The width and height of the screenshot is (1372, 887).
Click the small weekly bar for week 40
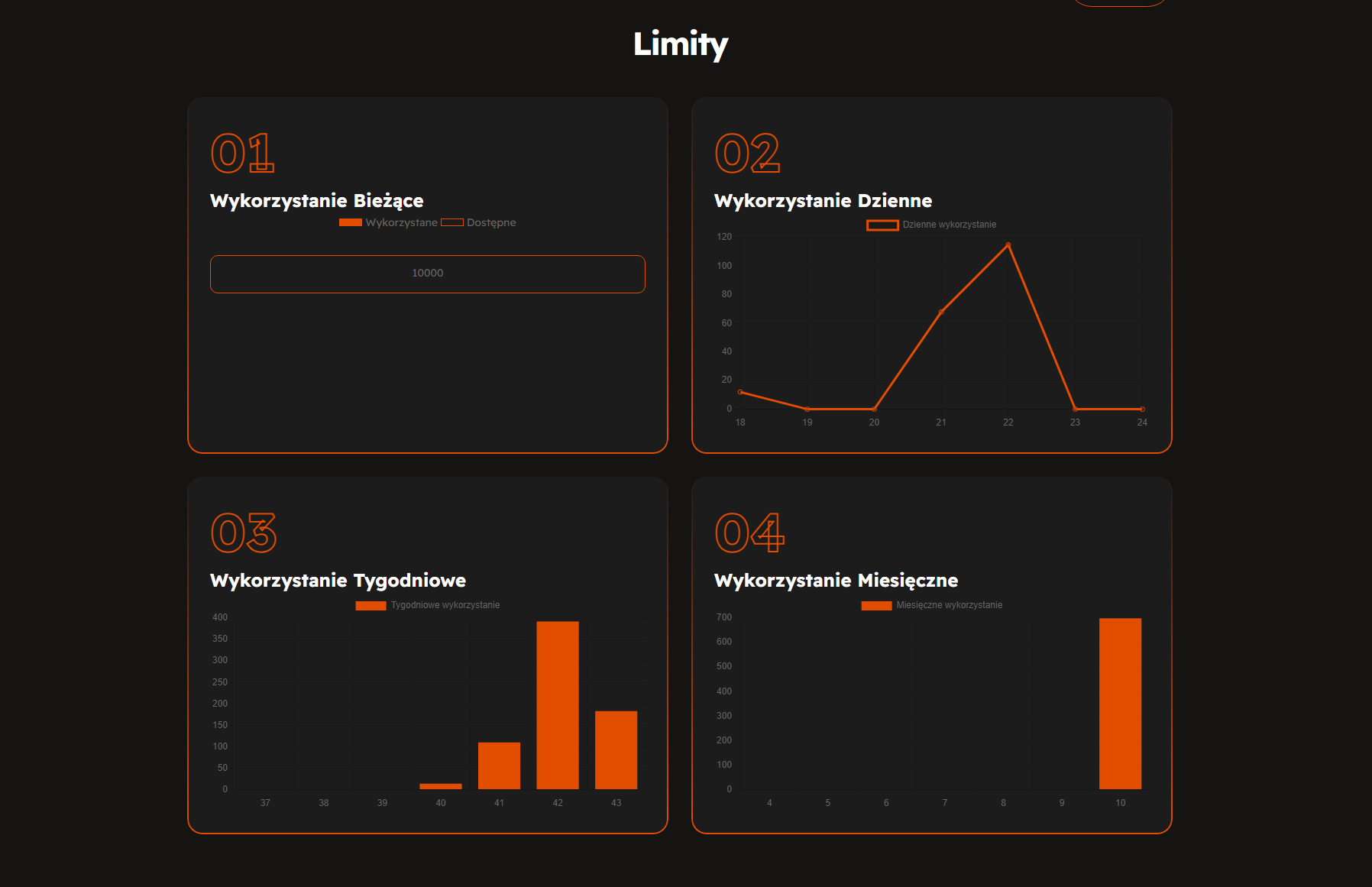pos(441,786)
